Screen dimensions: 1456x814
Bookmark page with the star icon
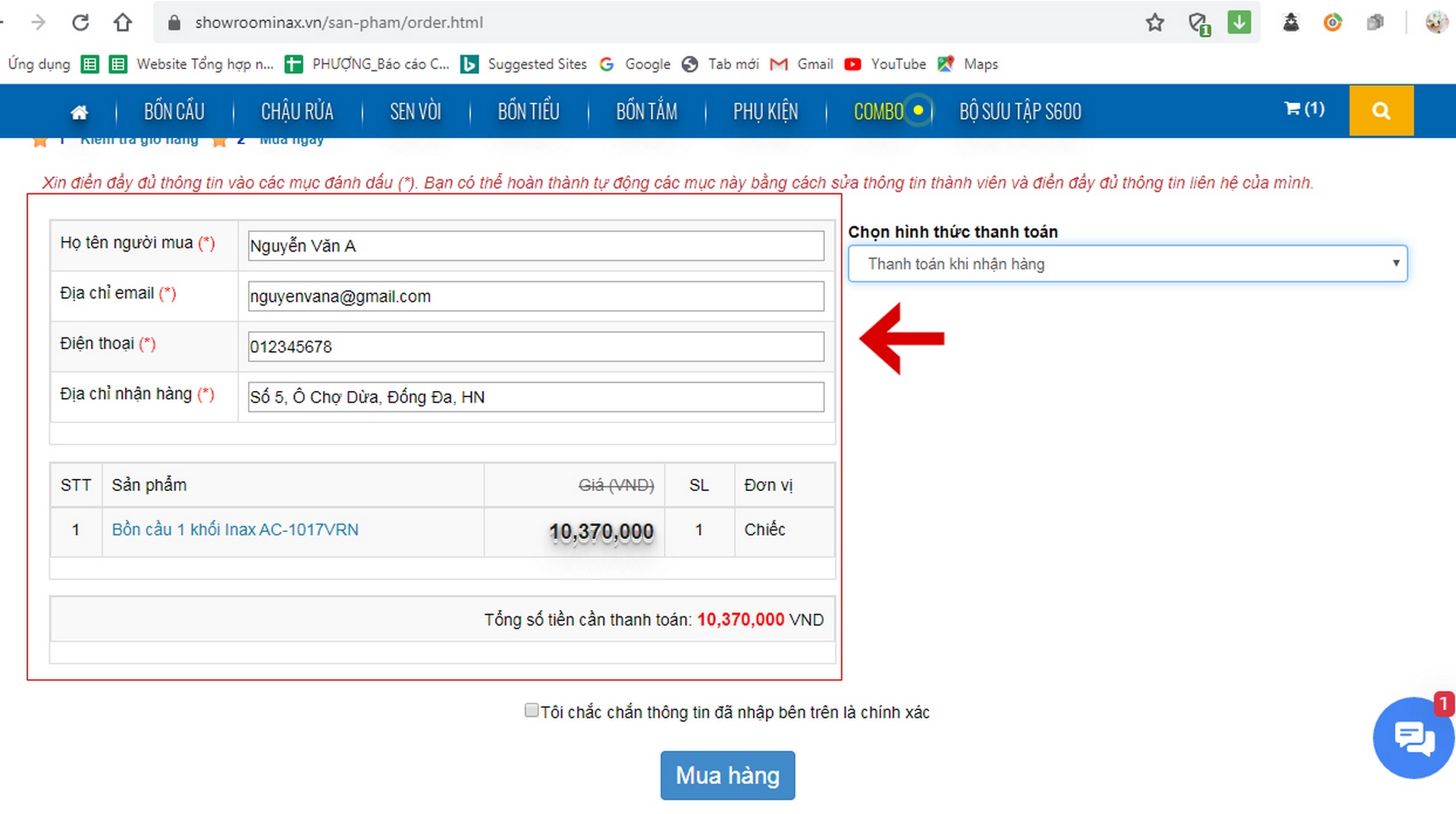tap(1154, 23)
